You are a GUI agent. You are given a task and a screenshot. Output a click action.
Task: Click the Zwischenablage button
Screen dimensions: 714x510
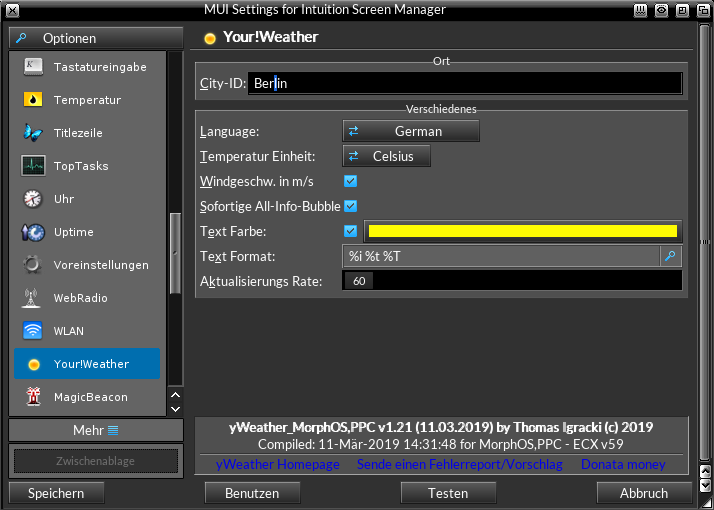[96, 461]
